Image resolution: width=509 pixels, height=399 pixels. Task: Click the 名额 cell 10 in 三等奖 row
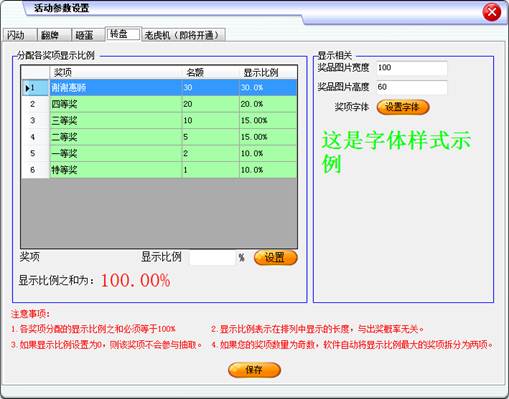(210, 120)
